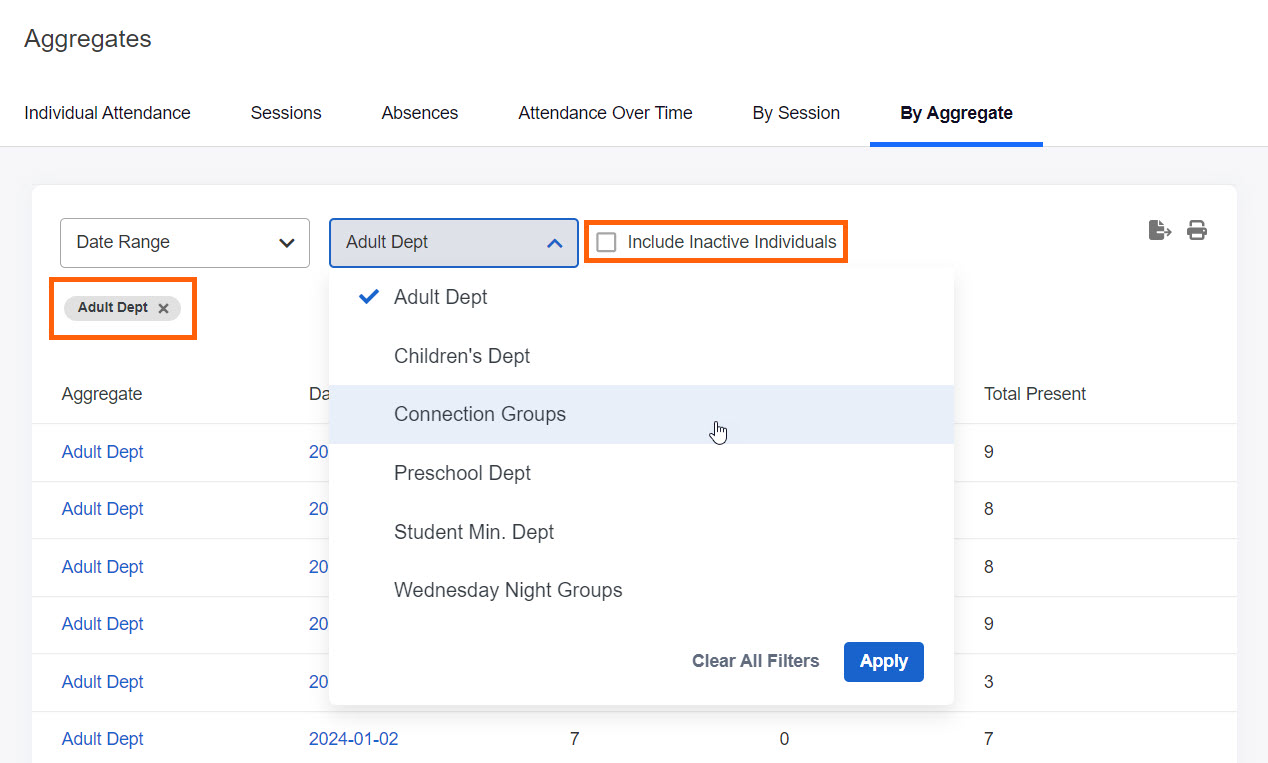This screenshot has height=763, width=1268.
Task: Open the Sessions tab
Action: point(286,113)
